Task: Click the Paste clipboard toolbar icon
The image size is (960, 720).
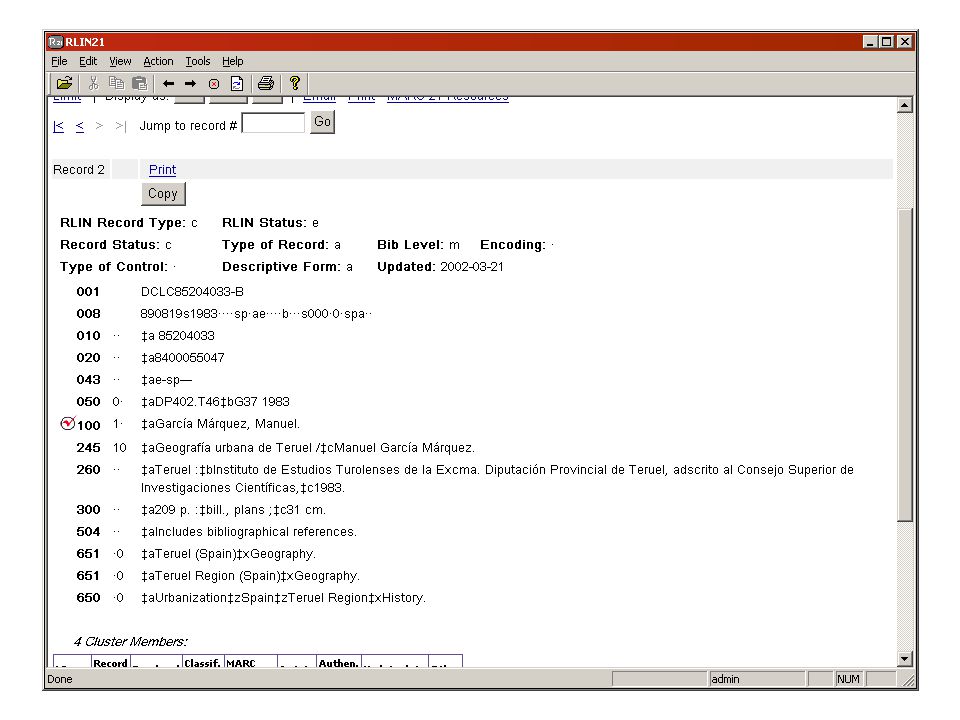Action: coord(140,83)
